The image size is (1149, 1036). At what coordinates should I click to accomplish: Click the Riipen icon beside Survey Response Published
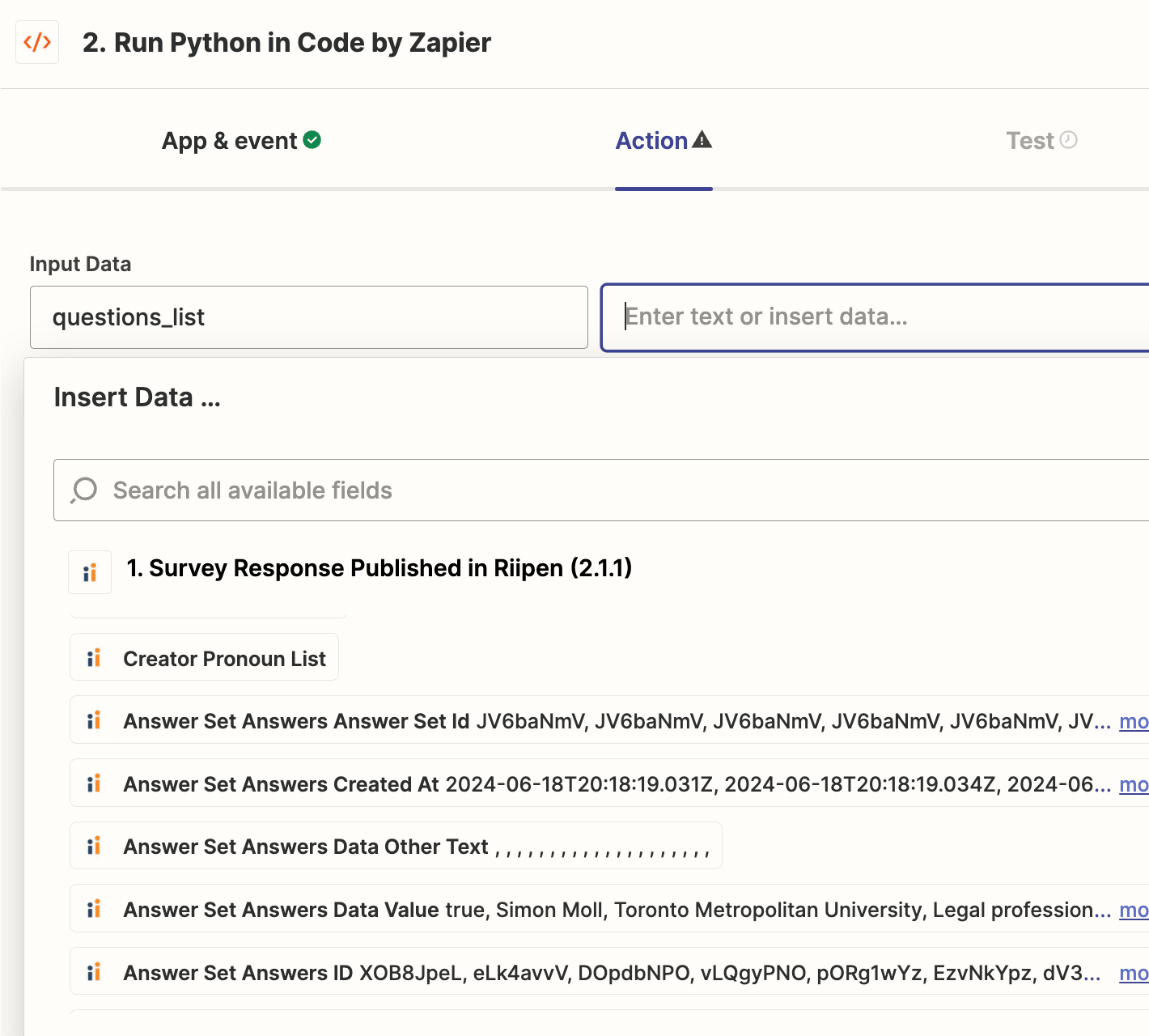tap(90, 572)
